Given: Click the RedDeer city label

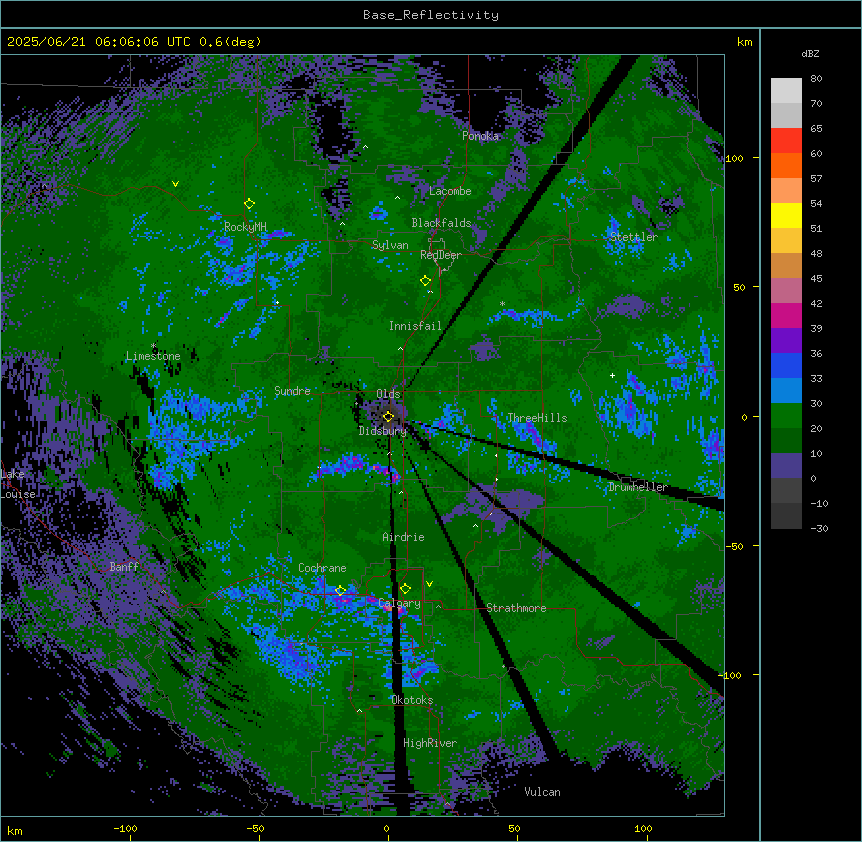Looking at the screenshot, I should [441, 255].
